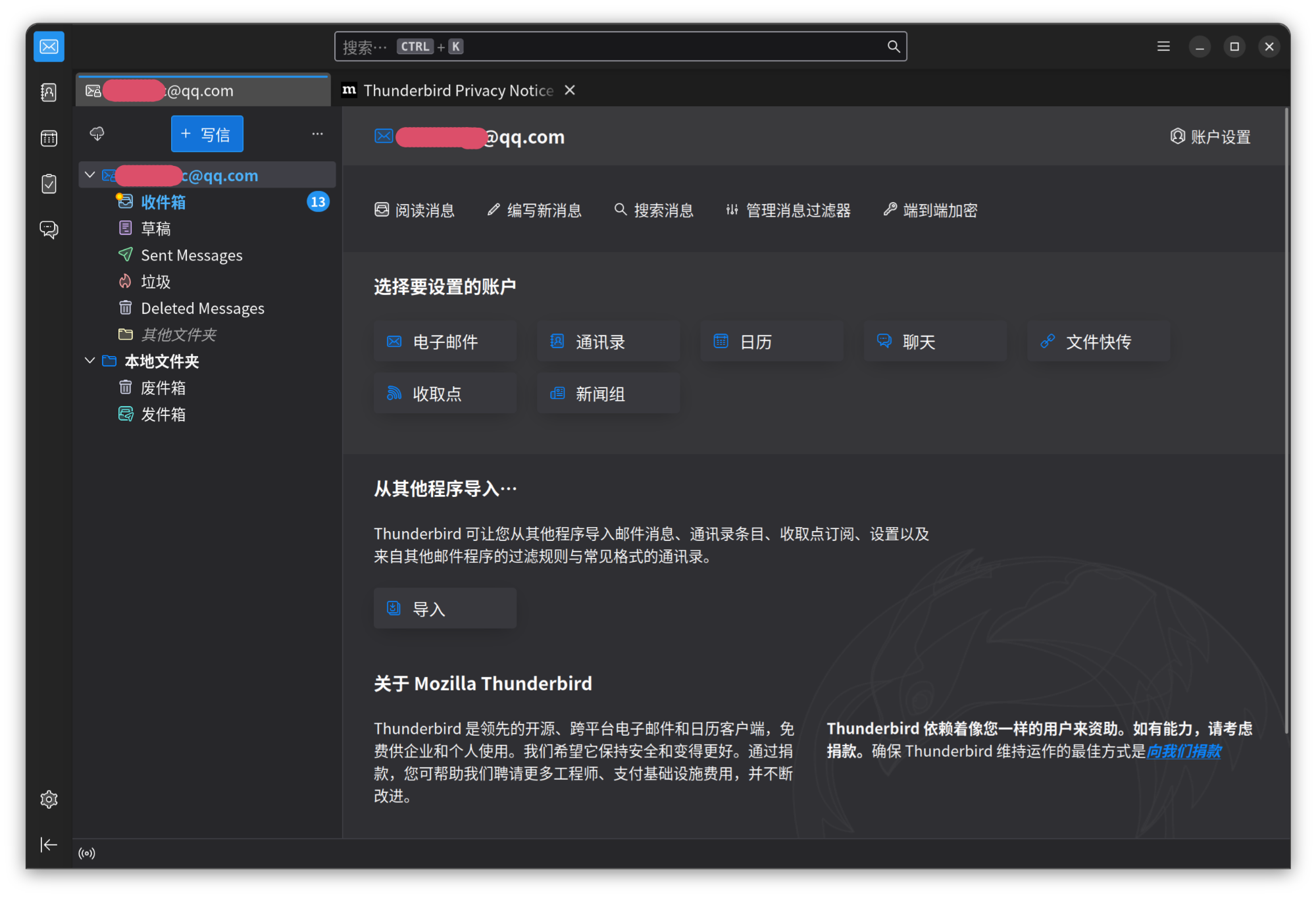Open the calendar space

click(49, 138)
